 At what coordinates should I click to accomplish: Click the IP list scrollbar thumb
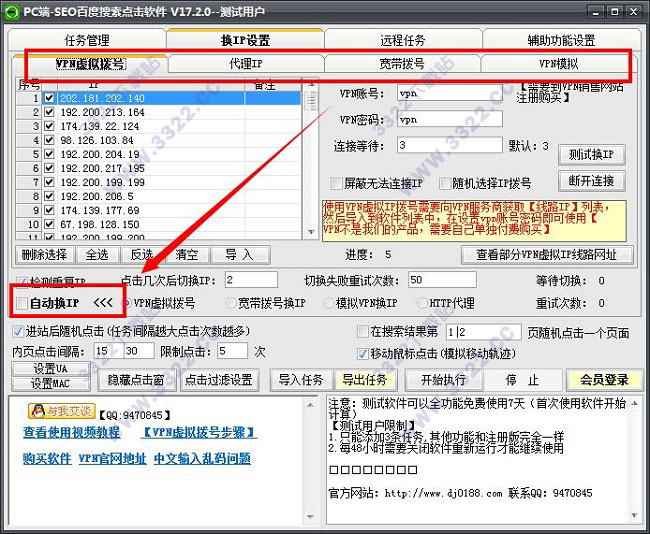311,101
